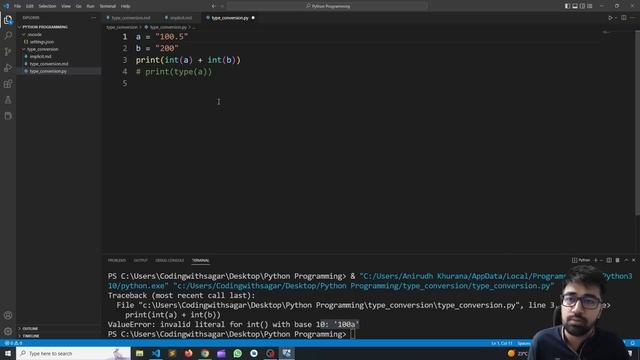The height and width of the screenshot is (360, 640).
Task: Split the terminal pane
Action: 609,260
